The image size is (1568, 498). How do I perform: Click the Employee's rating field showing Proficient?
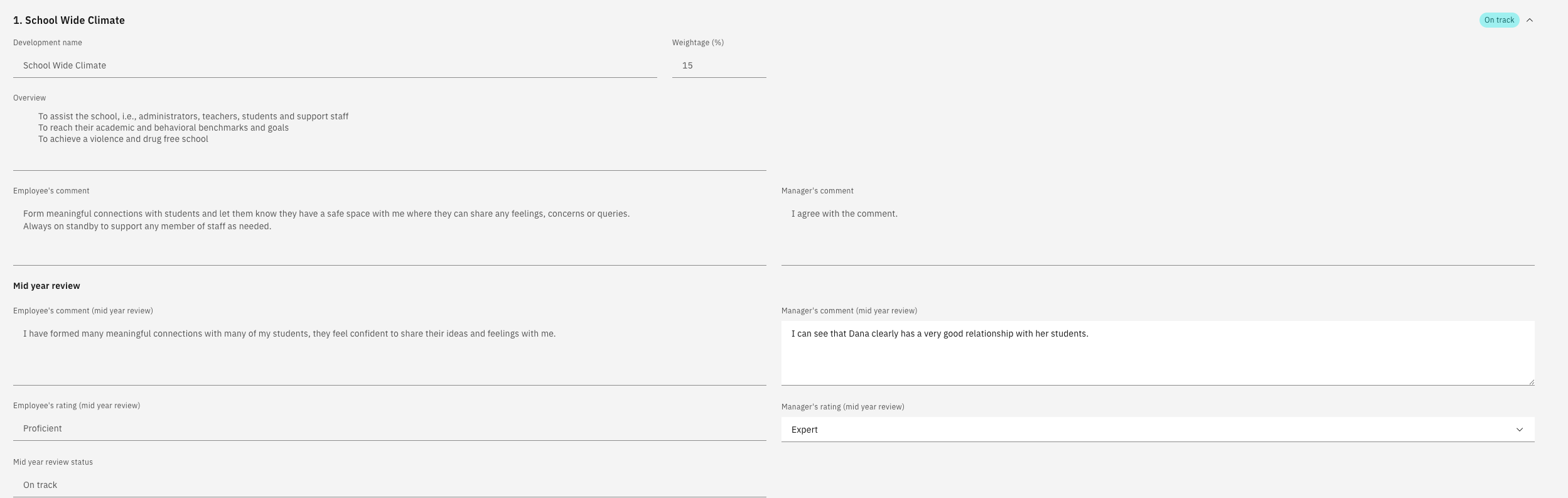tap(389, 428)
